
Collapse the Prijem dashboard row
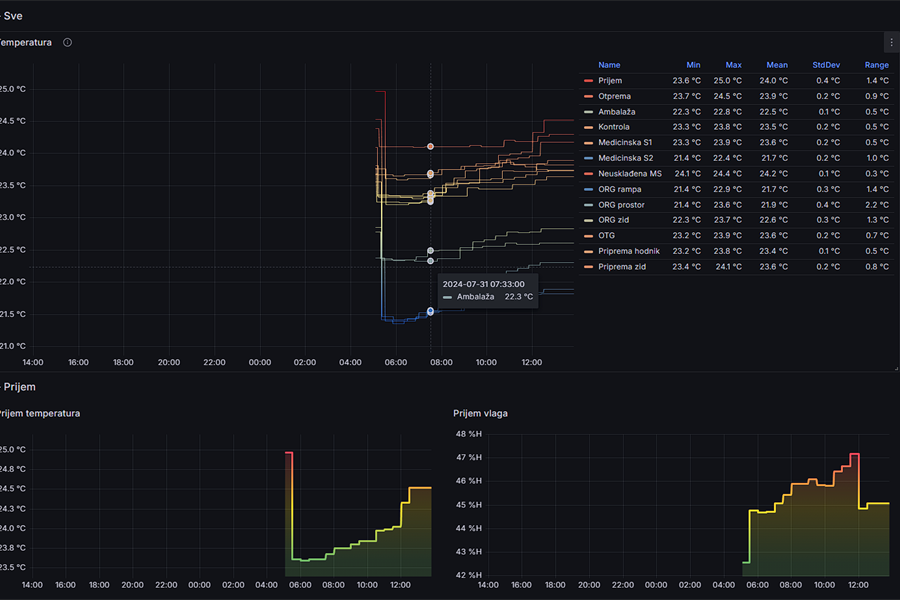18,387
